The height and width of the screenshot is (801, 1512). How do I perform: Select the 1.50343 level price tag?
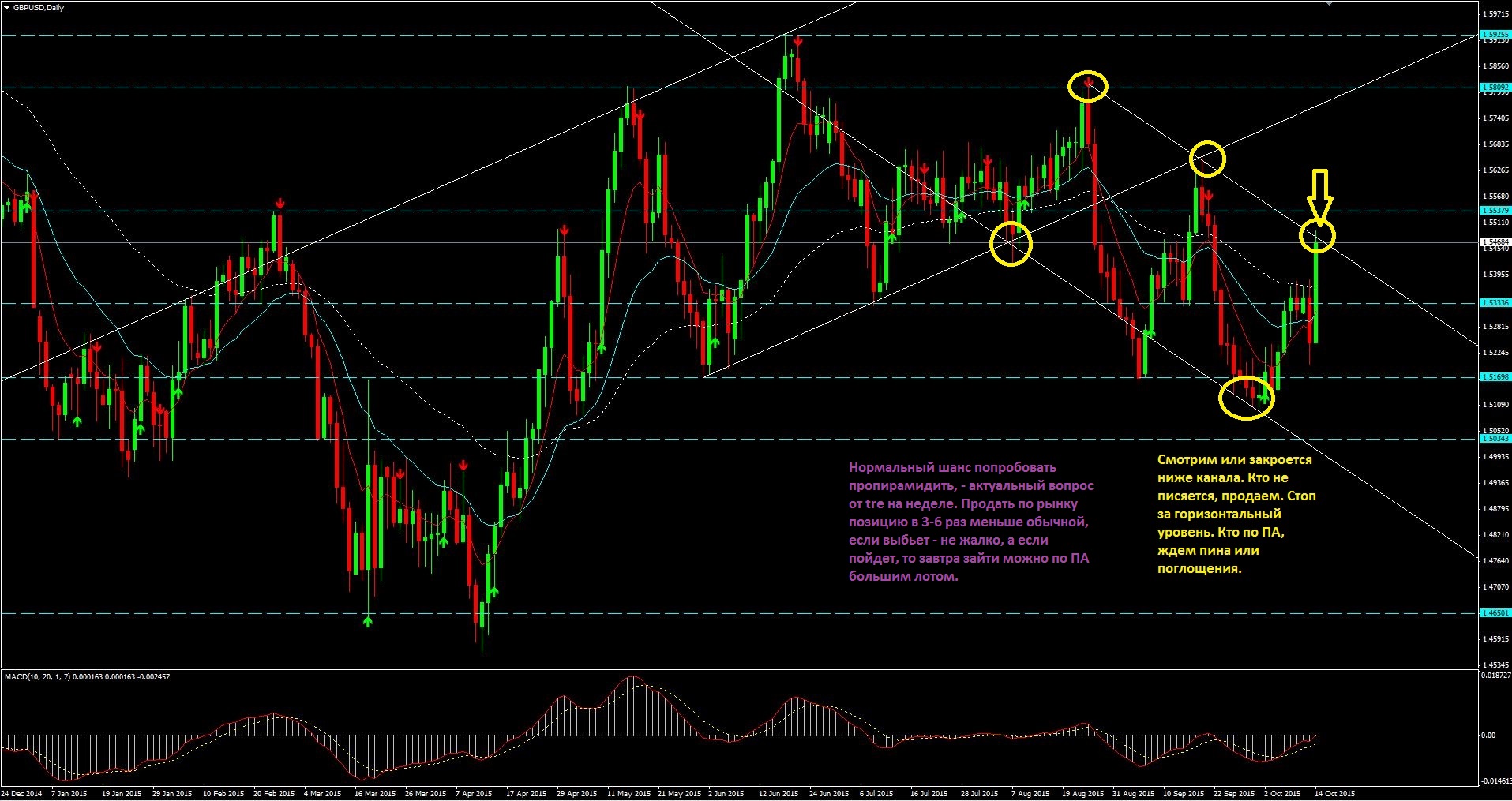[1495, 439]
